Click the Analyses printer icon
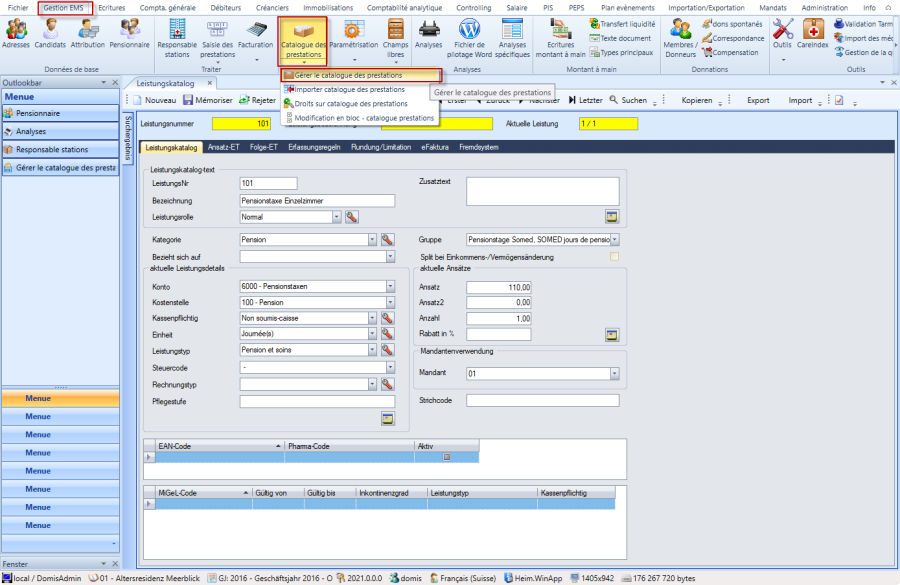This screenshot has height=585, width=900. (428, 32)
